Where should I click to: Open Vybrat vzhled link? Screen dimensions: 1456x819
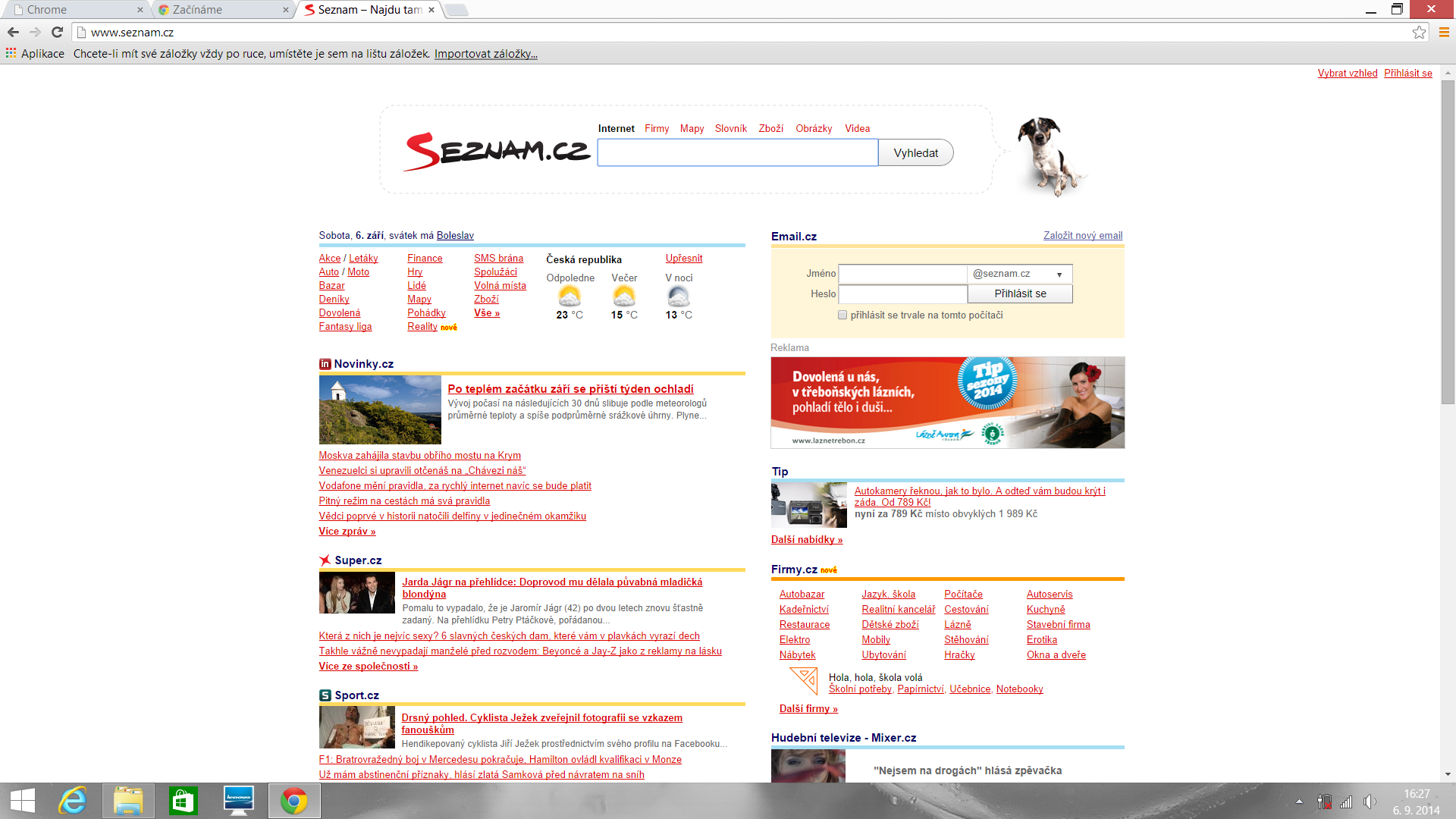click(1348, 74)
